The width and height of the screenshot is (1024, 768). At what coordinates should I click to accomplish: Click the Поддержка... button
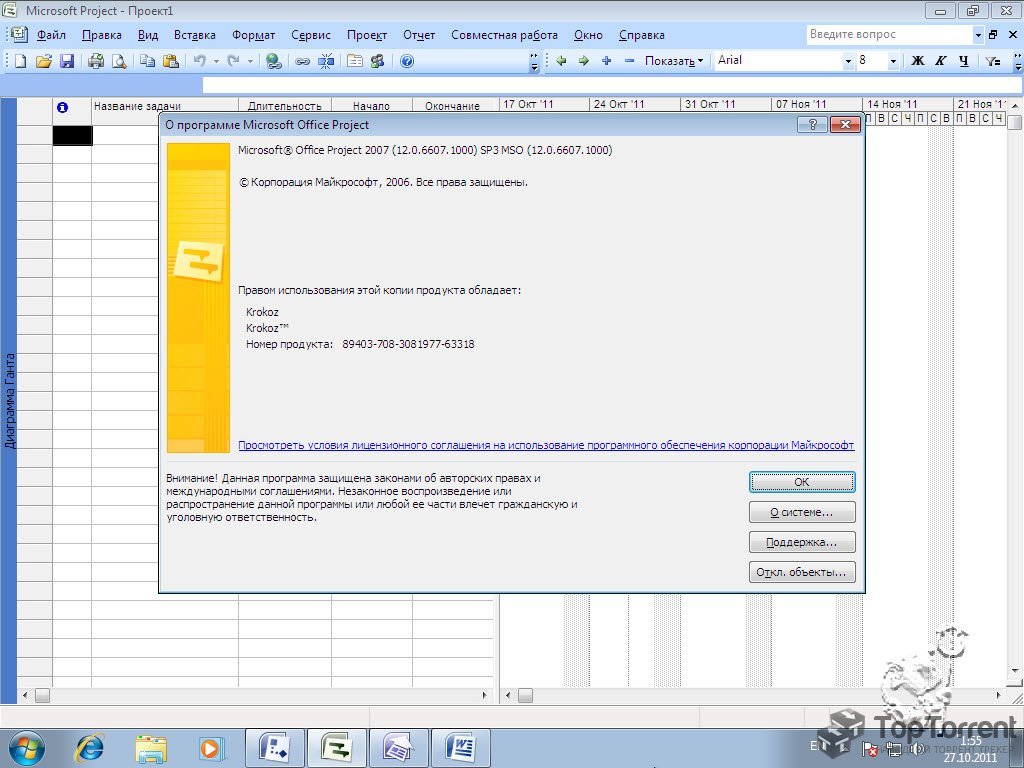(x=802, y=542)
